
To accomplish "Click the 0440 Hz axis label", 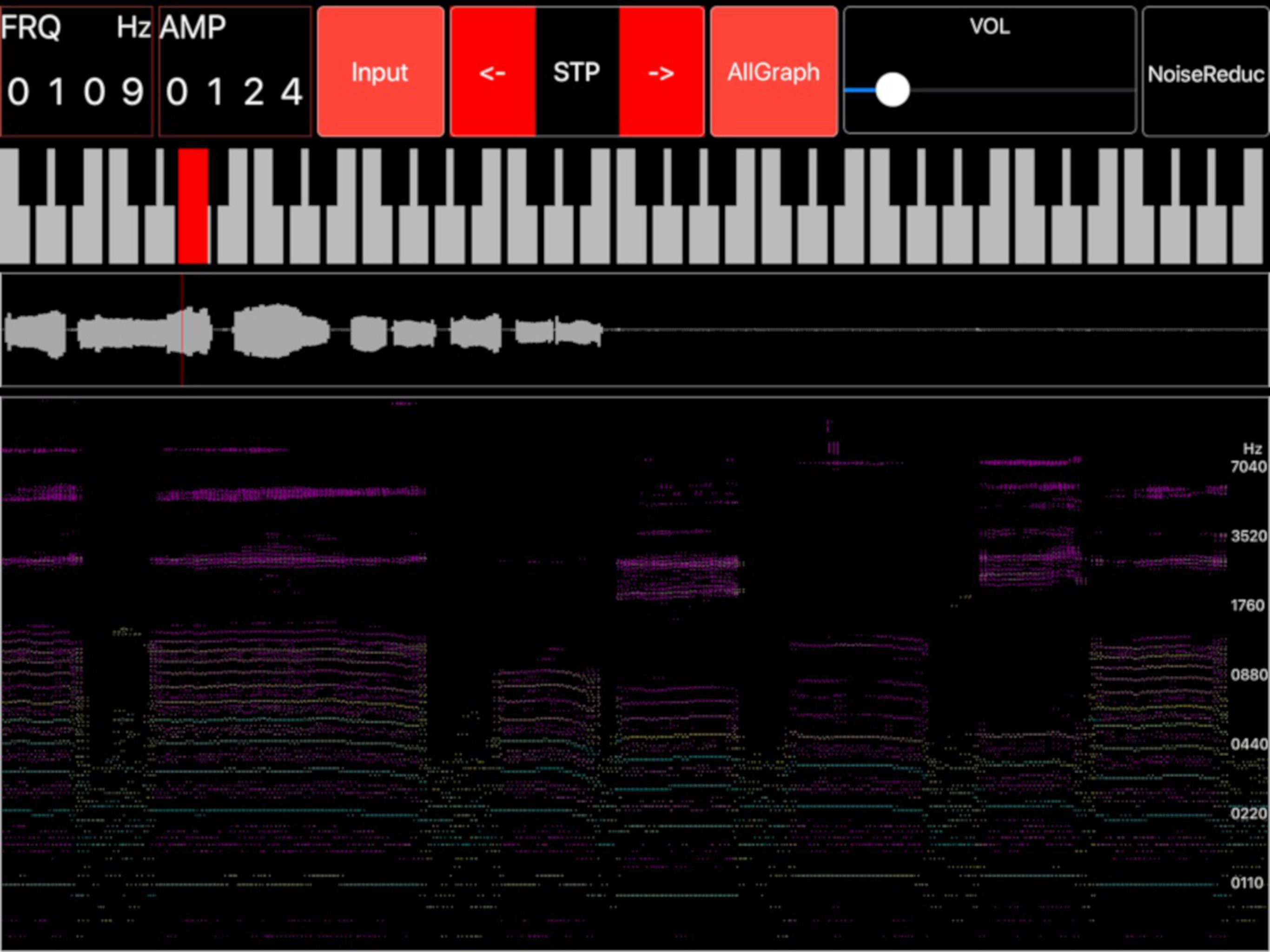I will tap(1248, 745).
